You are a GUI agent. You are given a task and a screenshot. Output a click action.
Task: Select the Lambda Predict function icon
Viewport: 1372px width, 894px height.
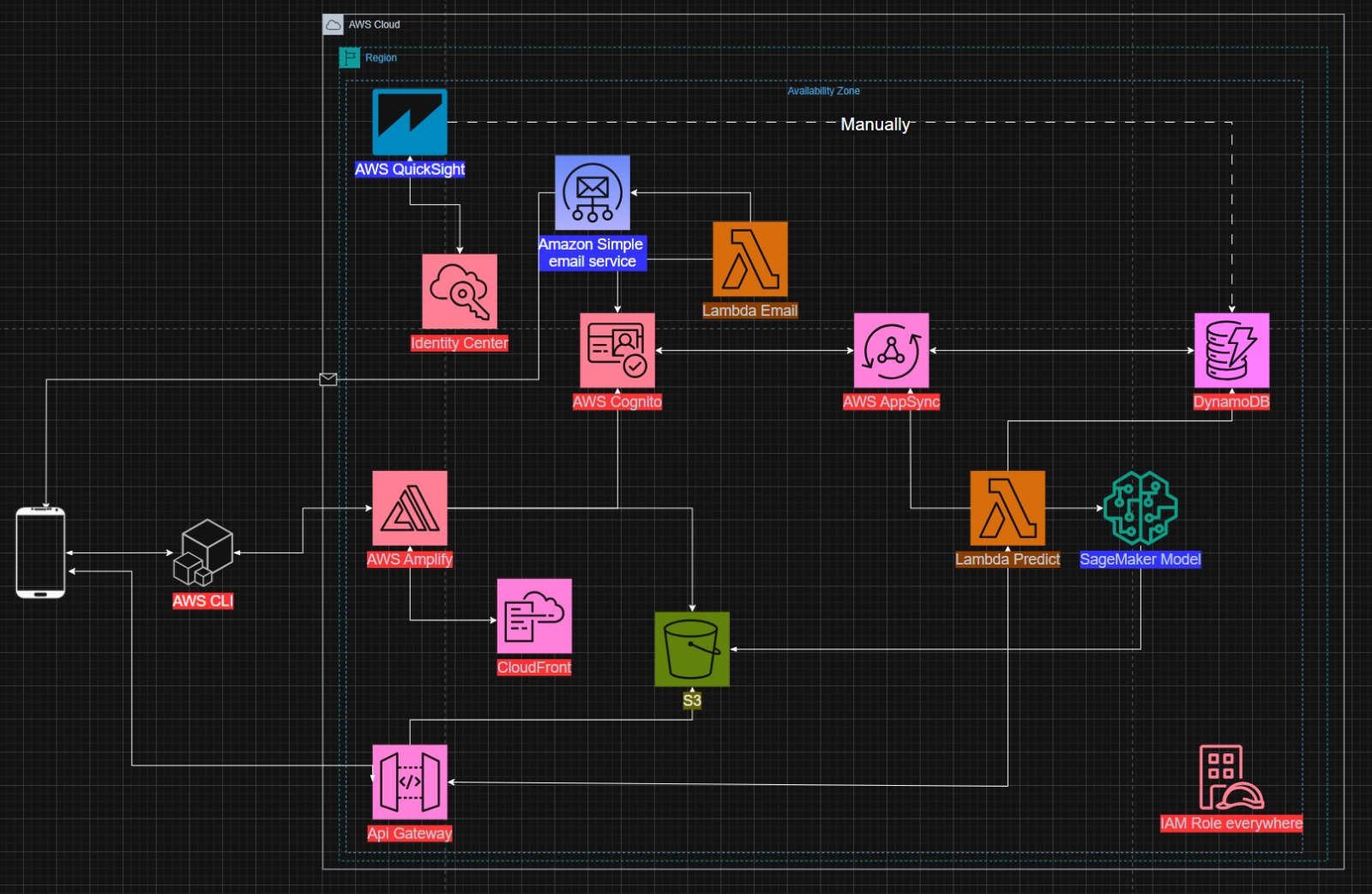click(x=1008, y=508)
